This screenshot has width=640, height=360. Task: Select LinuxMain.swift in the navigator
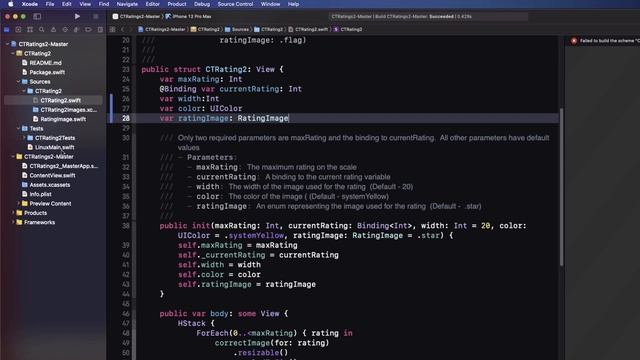54,147
